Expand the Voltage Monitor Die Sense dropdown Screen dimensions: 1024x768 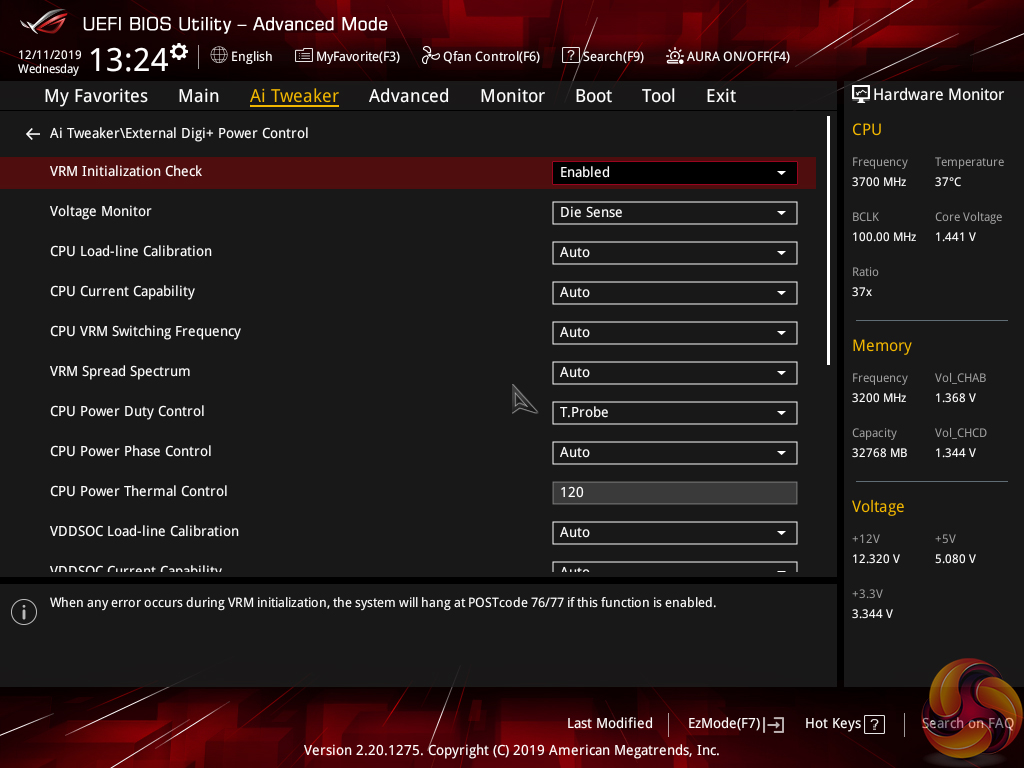[674, 213]
